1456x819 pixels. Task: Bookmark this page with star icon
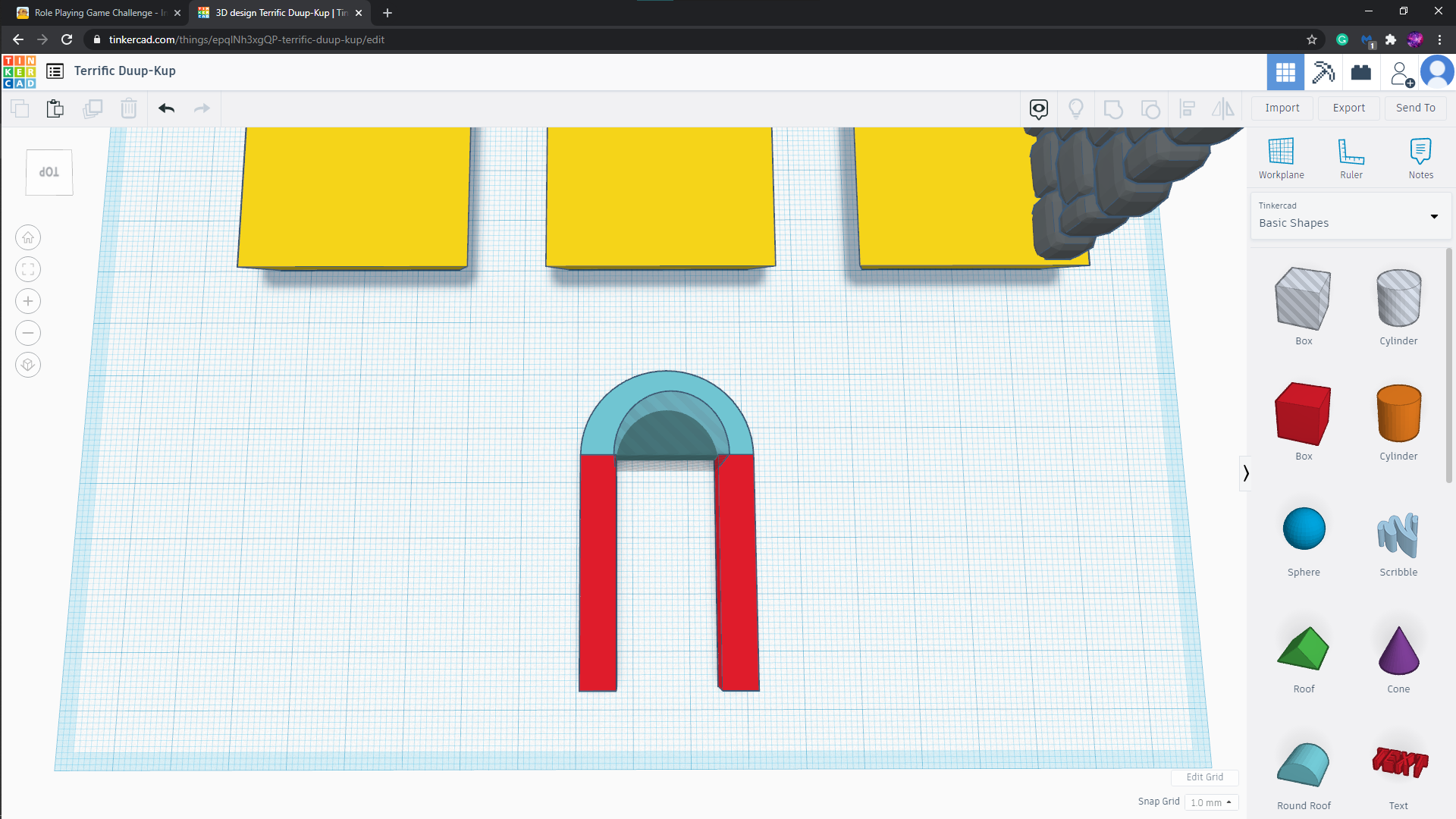click(x=1312, y=39)
